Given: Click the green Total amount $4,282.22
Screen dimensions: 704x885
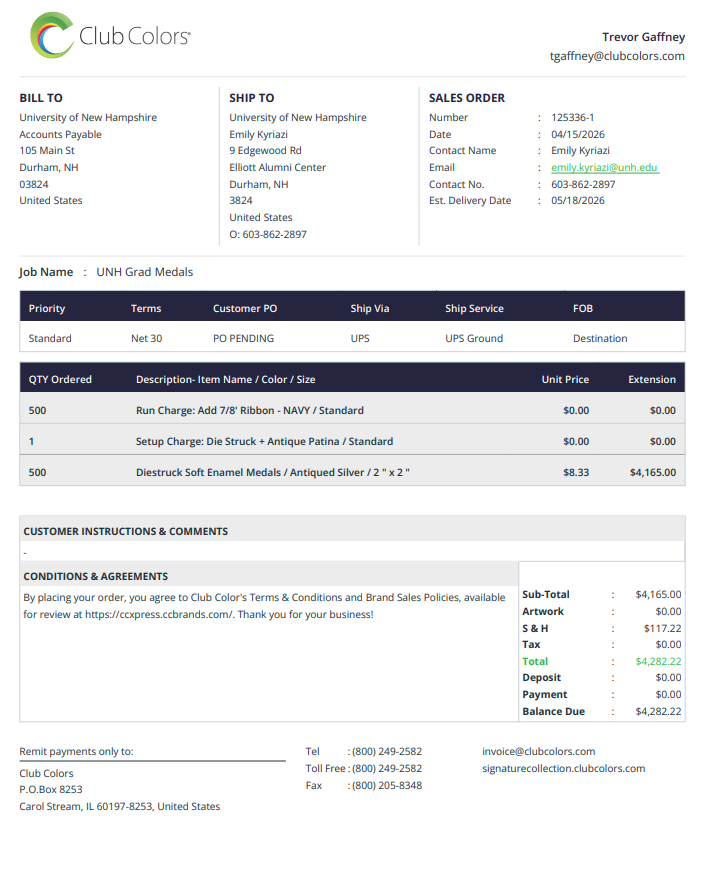Looking at the screenshot, I should [x=658, y=661].
